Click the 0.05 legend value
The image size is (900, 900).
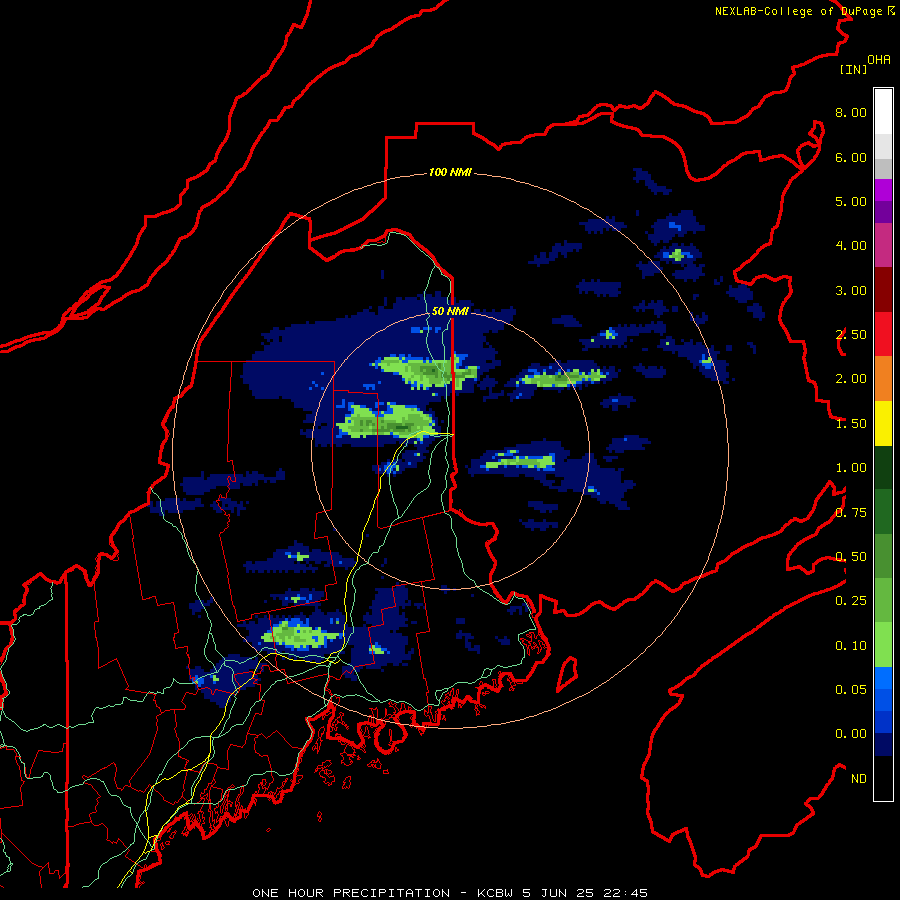pyautogui.click(x=851, y=690)
